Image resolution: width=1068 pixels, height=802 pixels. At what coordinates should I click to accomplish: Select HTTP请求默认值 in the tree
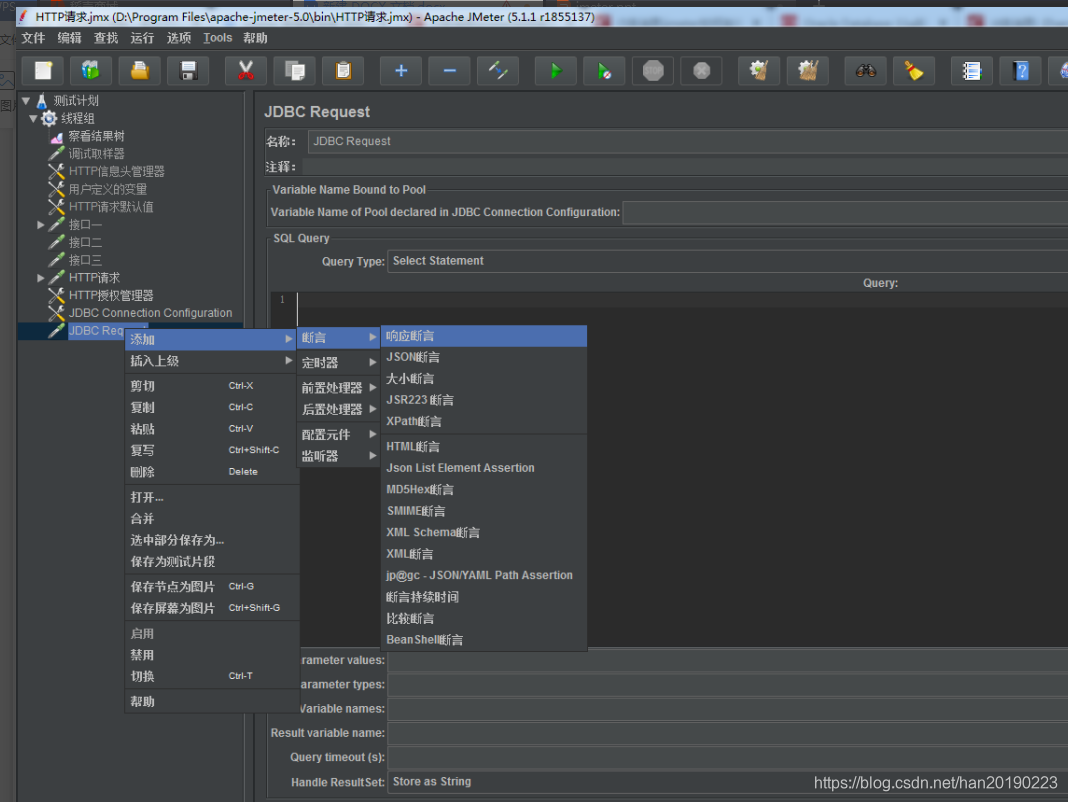pos(110,207)
